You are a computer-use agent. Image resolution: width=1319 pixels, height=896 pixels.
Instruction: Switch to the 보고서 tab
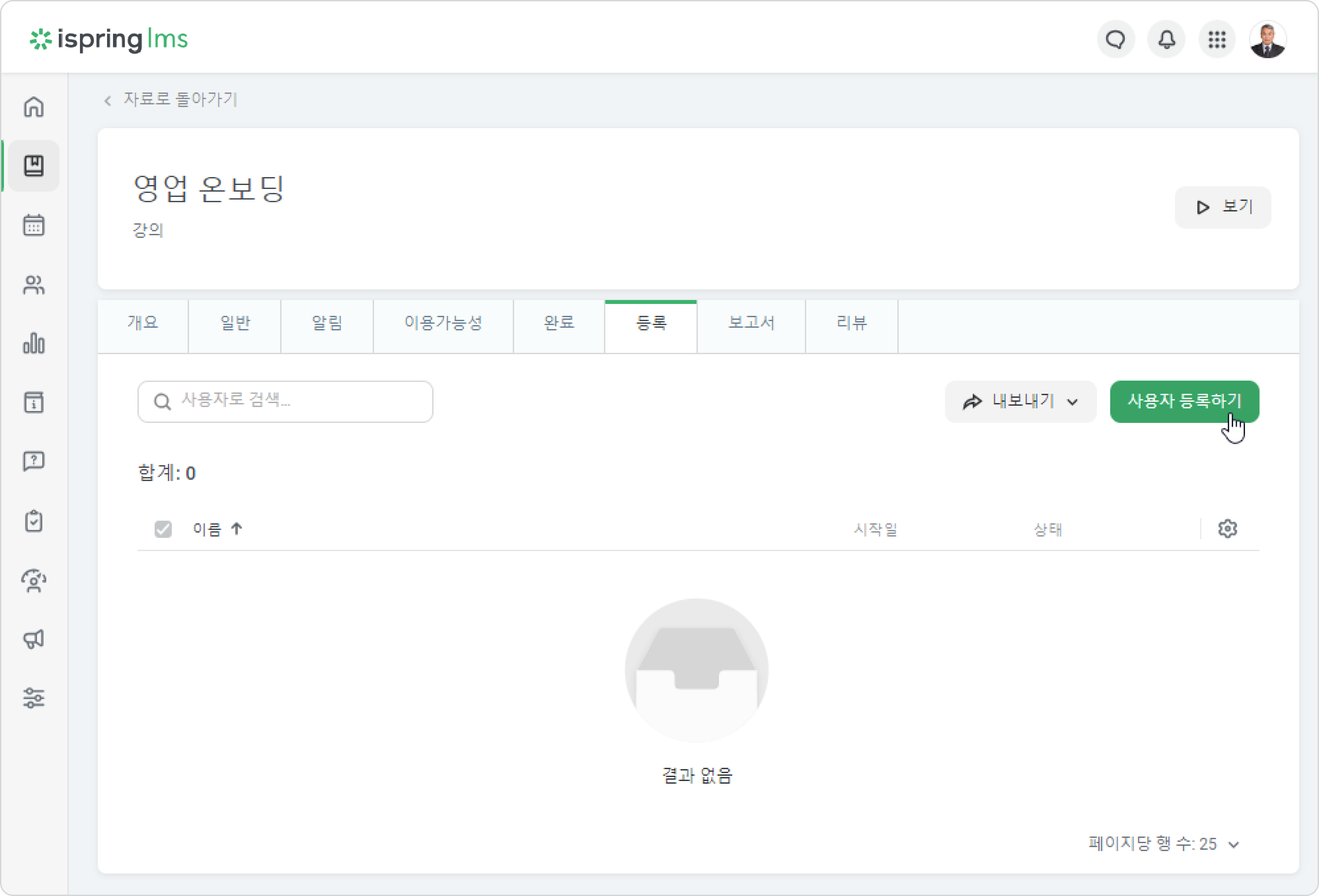point(751,323)
